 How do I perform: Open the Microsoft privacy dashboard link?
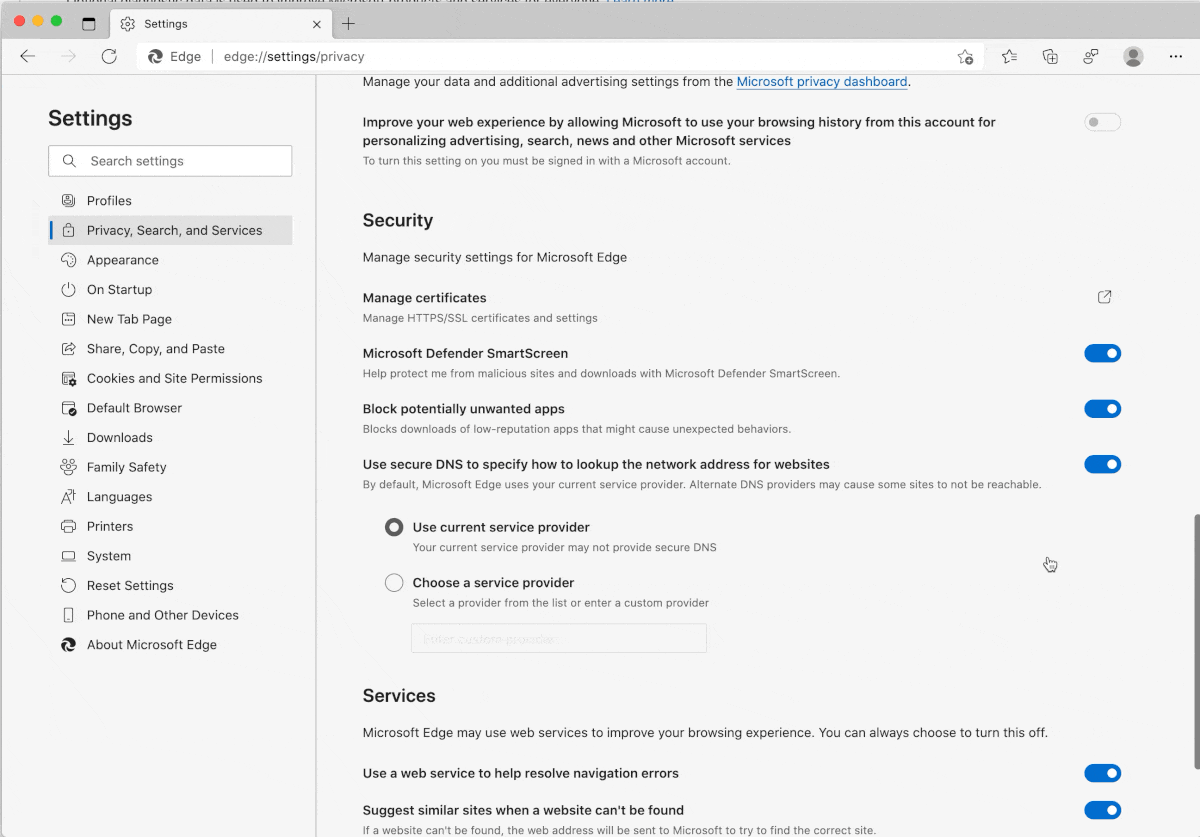(x=821, y=82)
